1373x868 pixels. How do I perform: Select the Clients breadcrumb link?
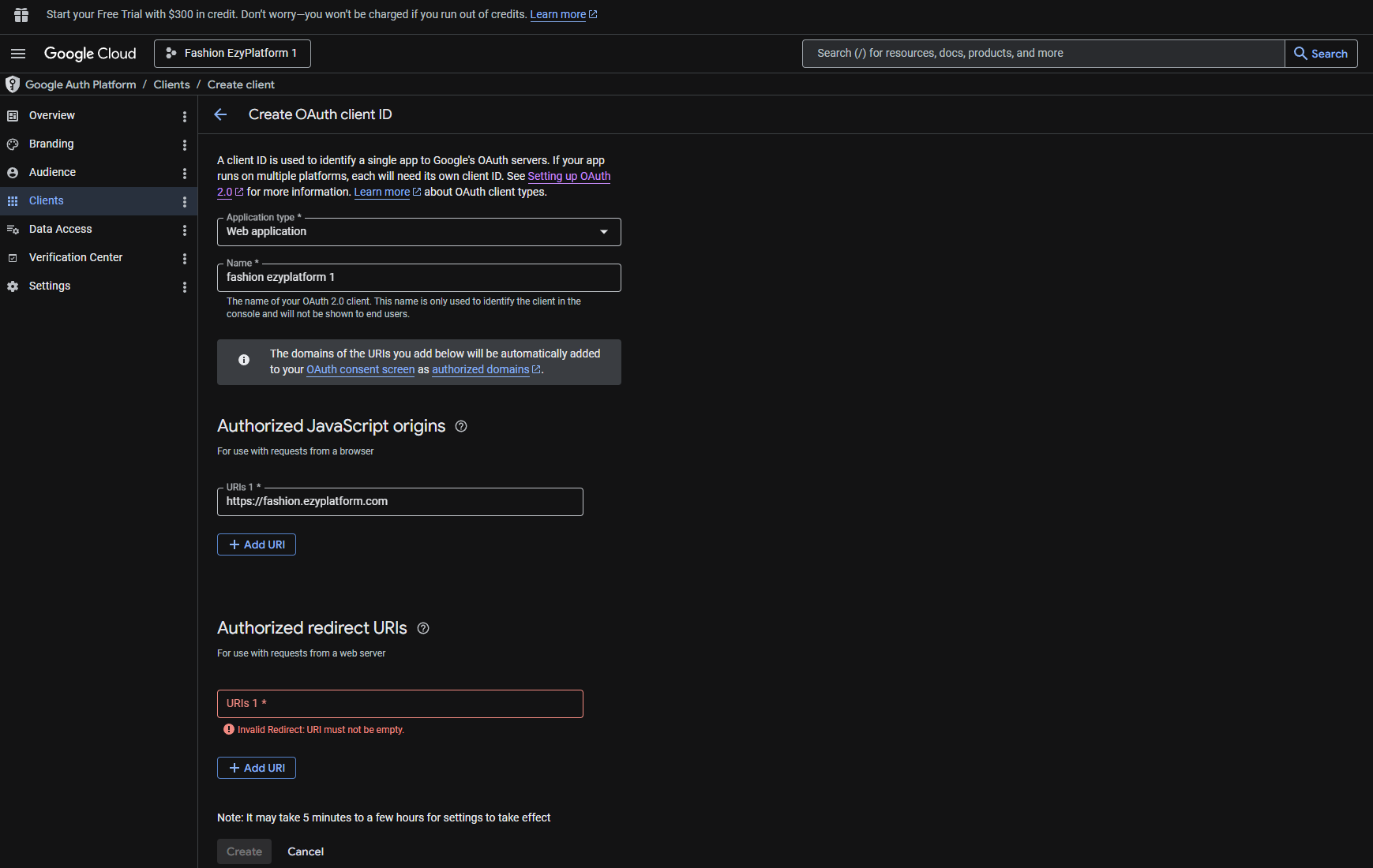(171, 84)
